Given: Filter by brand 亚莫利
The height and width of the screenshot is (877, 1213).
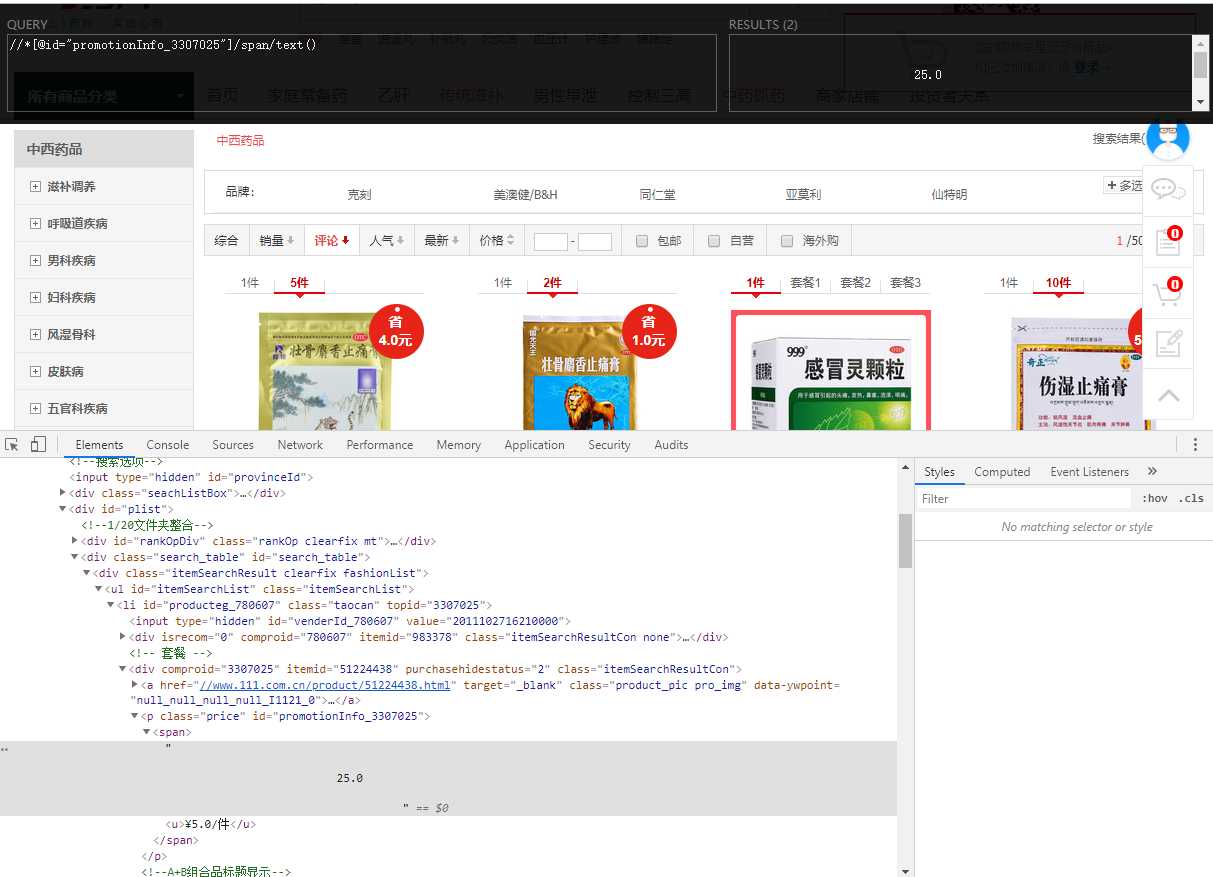Looking at the screenshot, I should [803, 195].
